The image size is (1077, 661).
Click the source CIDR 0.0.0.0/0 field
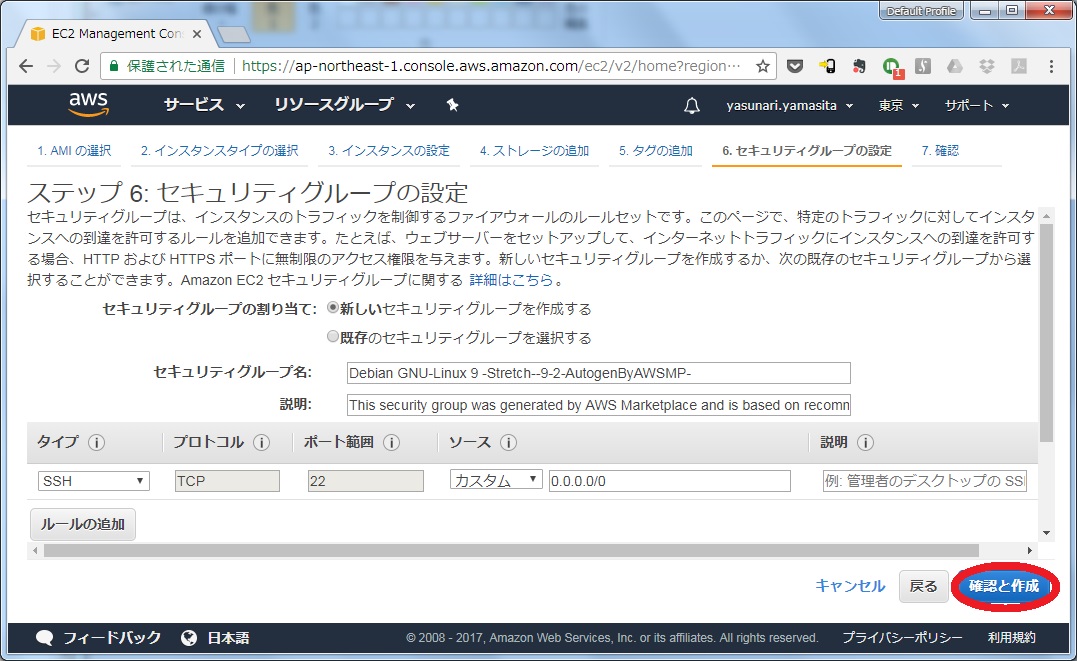pos(670,481)
